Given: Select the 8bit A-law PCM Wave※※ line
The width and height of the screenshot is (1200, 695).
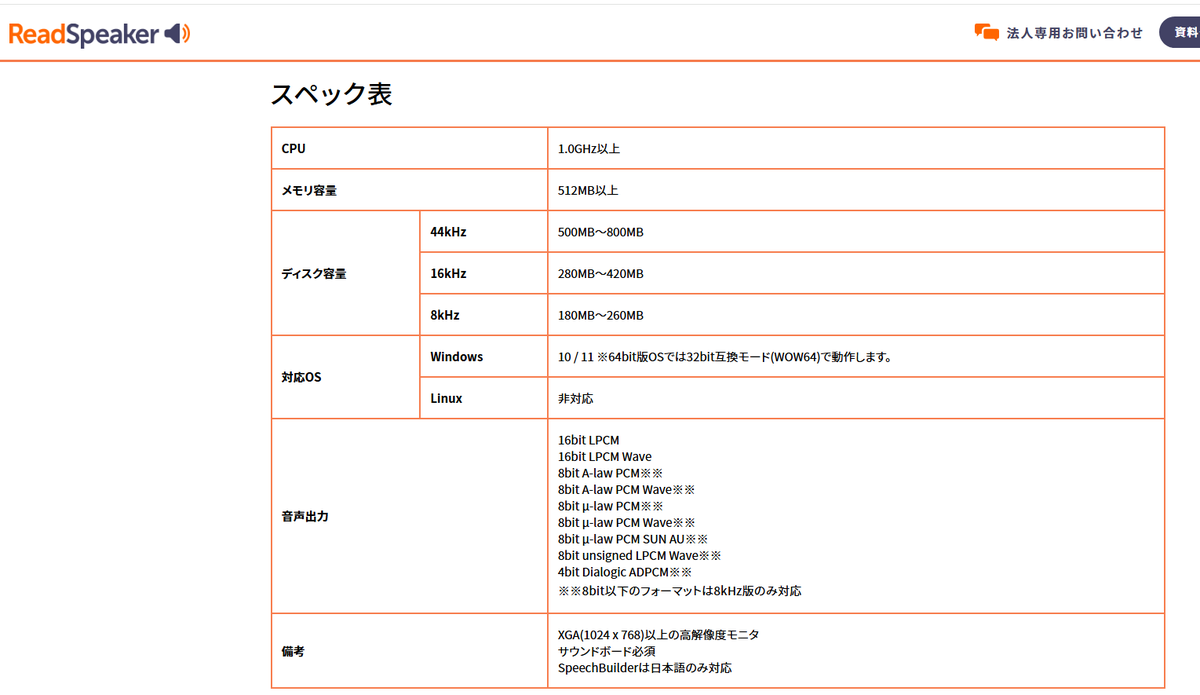Looking at the screenshot, I should point(626,490).
